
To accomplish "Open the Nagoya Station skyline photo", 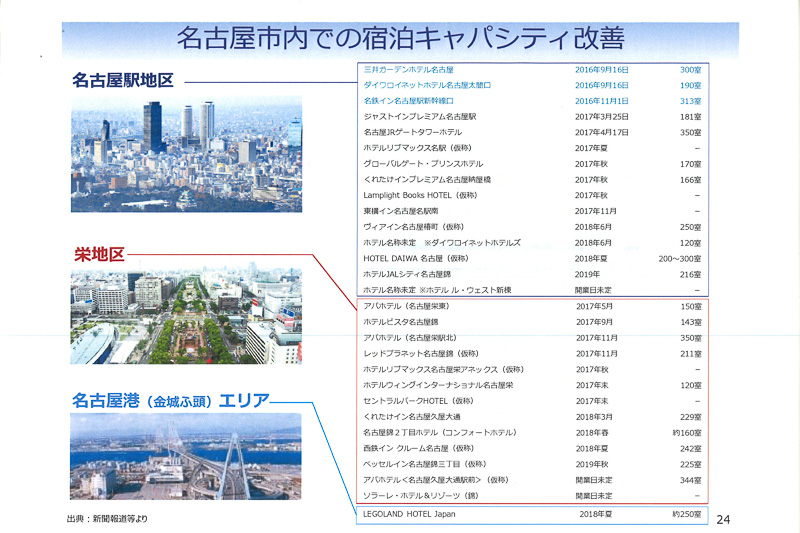I will (x=186, y=154).
